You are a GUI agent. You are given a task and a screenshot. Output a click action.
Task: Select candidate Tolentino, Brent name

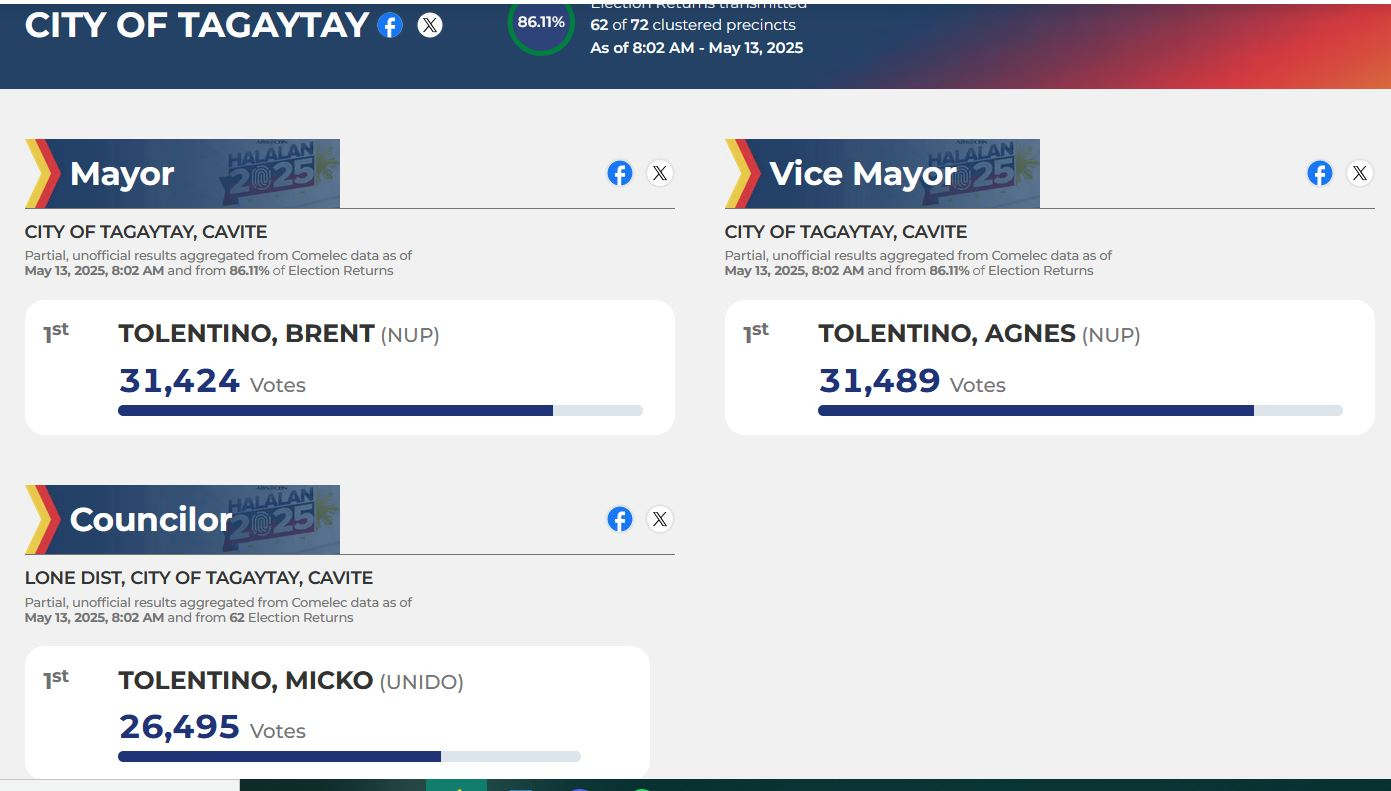pos(246,334)
